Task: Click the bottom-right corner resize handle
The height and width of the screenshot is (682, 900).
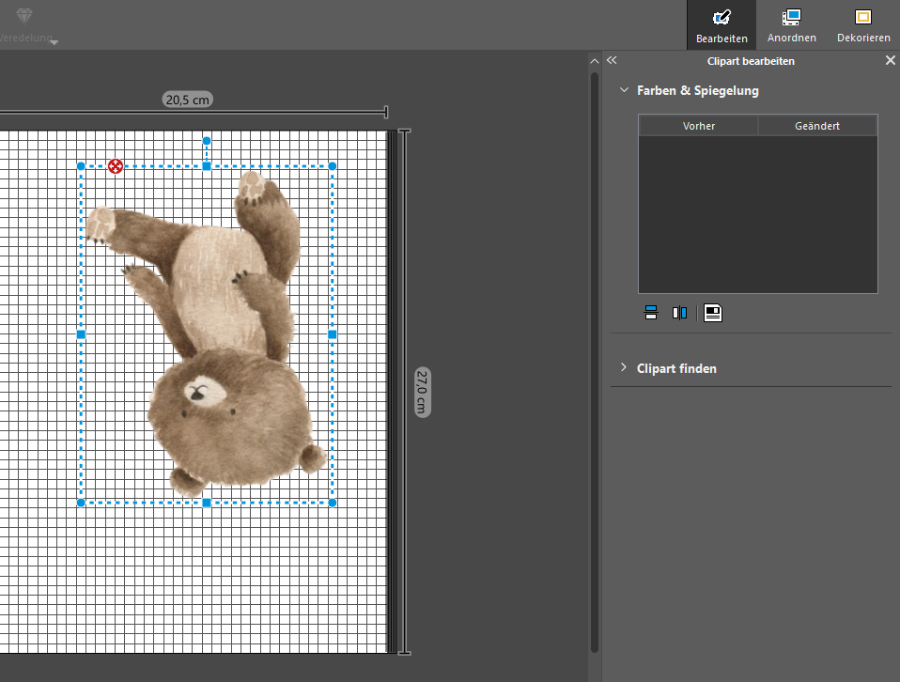Action: click(332, 502)
